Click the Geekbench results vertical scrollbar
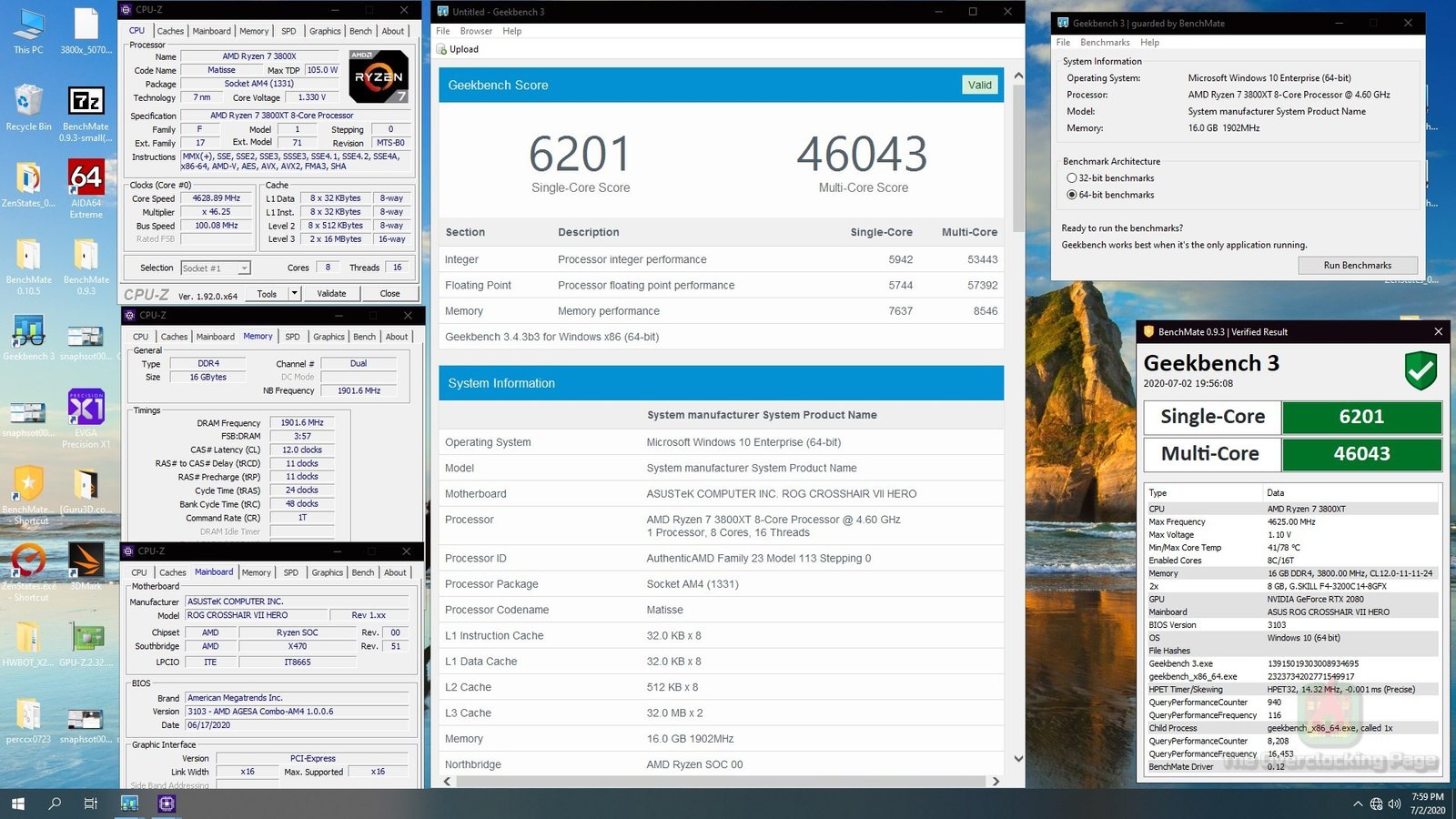The image size is (1456, 819). coord(1017,182)
